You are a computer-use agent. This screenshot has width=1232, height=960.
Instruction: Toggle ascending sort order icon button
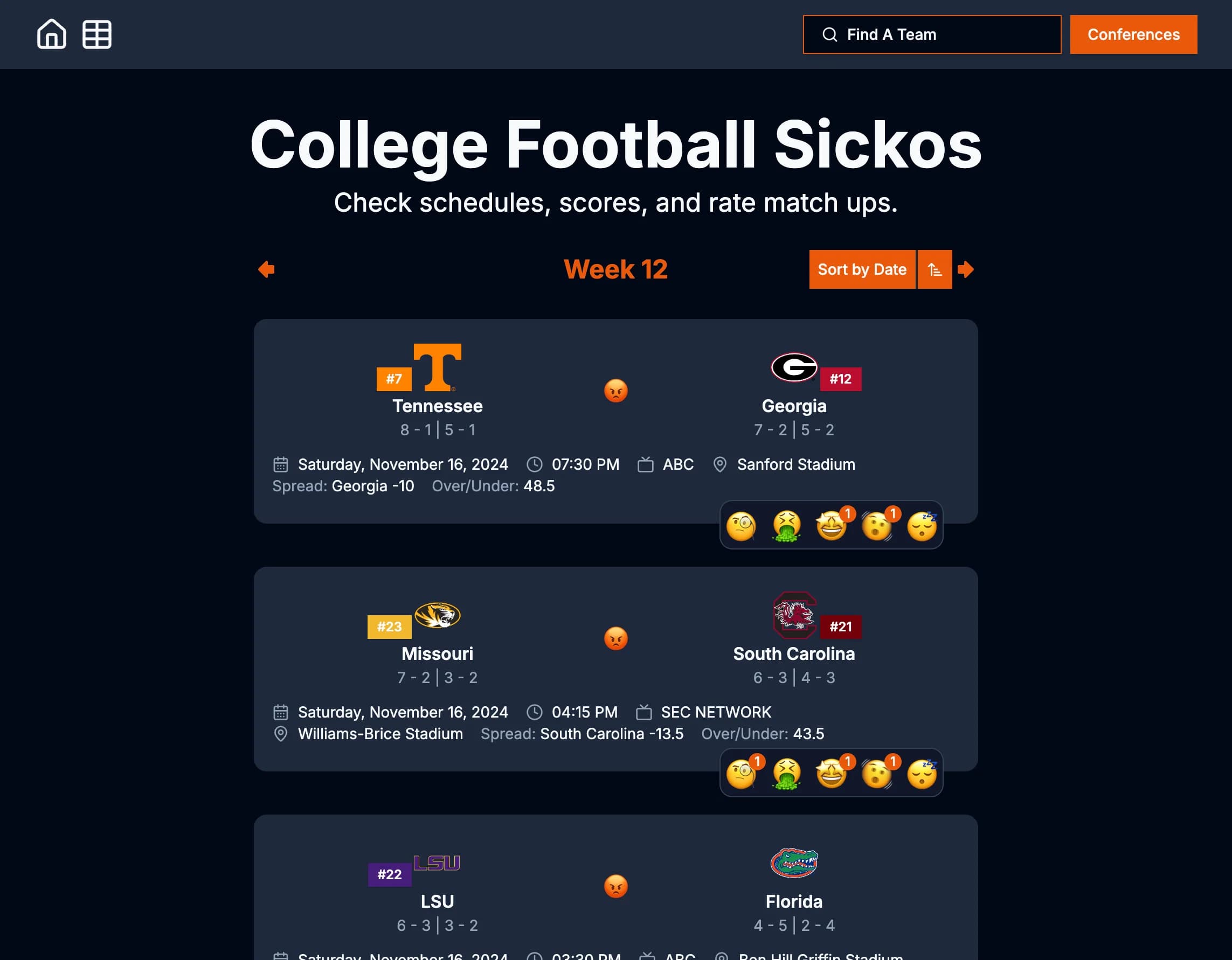click(x=935, y=269)
